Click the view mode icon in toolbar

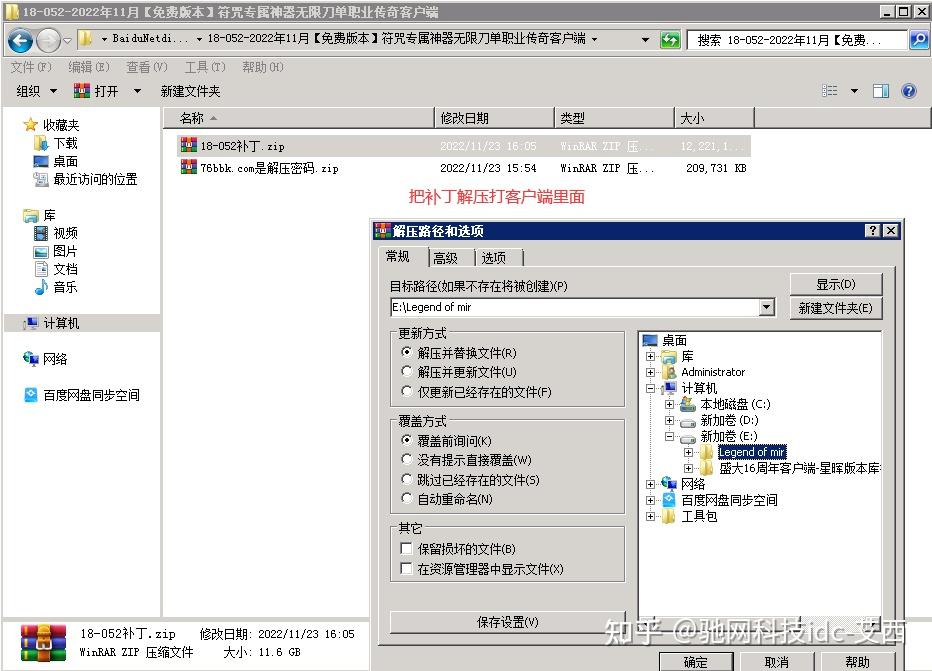click(829, 91)
